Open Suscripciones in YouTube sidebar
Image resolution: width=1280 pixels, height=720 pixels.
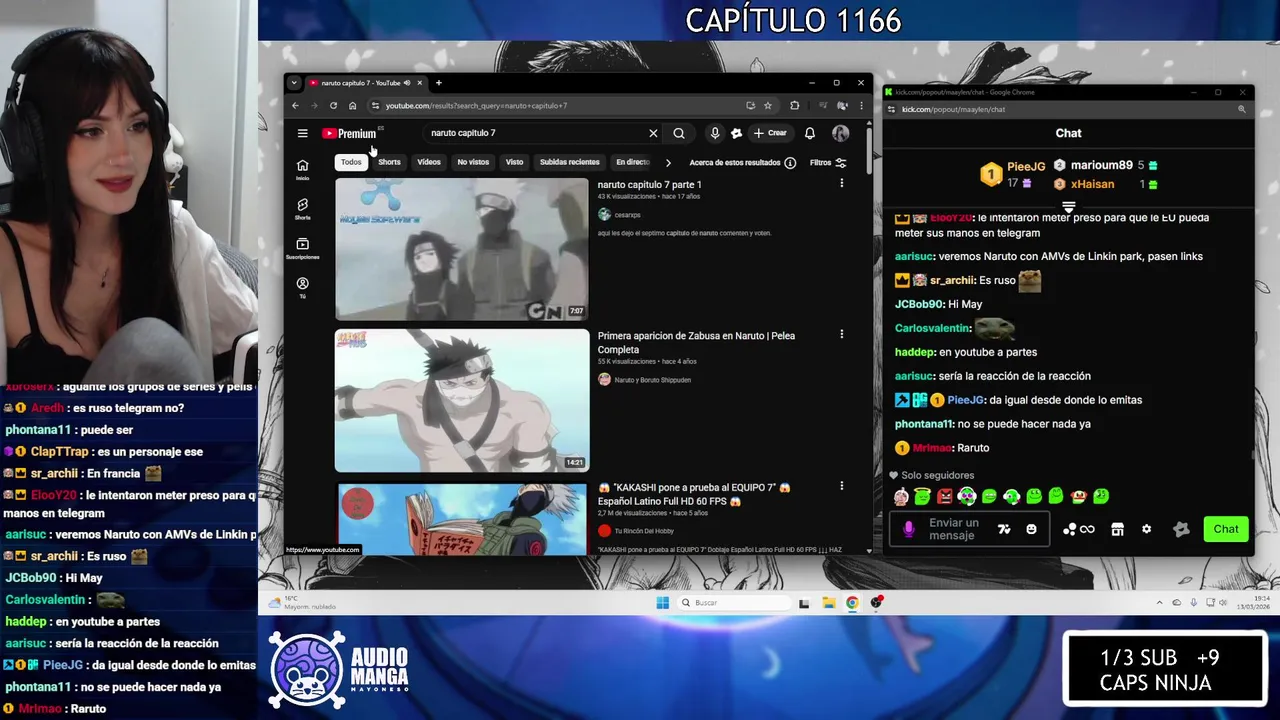[x=302, y=248]
